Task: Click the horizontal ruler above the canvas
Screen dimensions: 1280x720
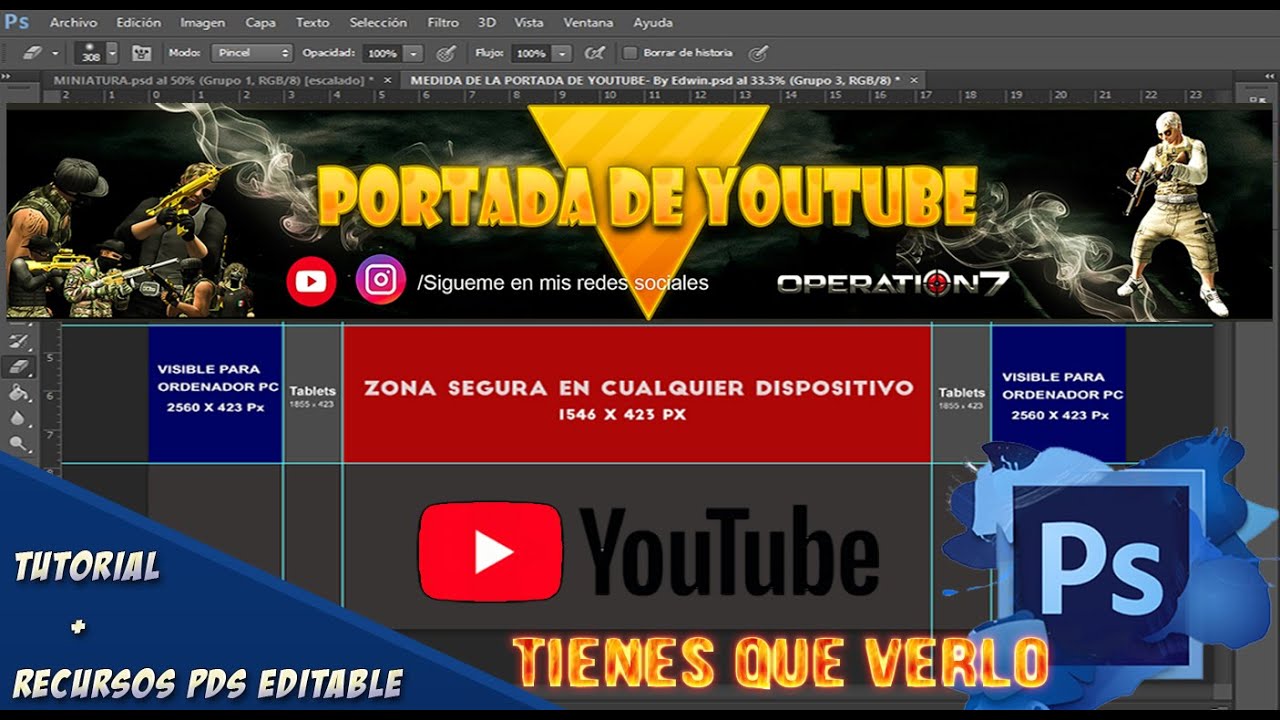Action: click(640, 96)
